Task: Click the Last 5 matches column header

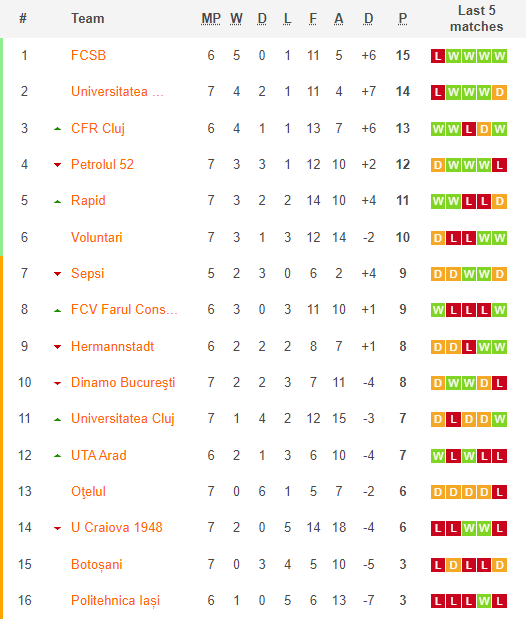Action: coord(477,19)
